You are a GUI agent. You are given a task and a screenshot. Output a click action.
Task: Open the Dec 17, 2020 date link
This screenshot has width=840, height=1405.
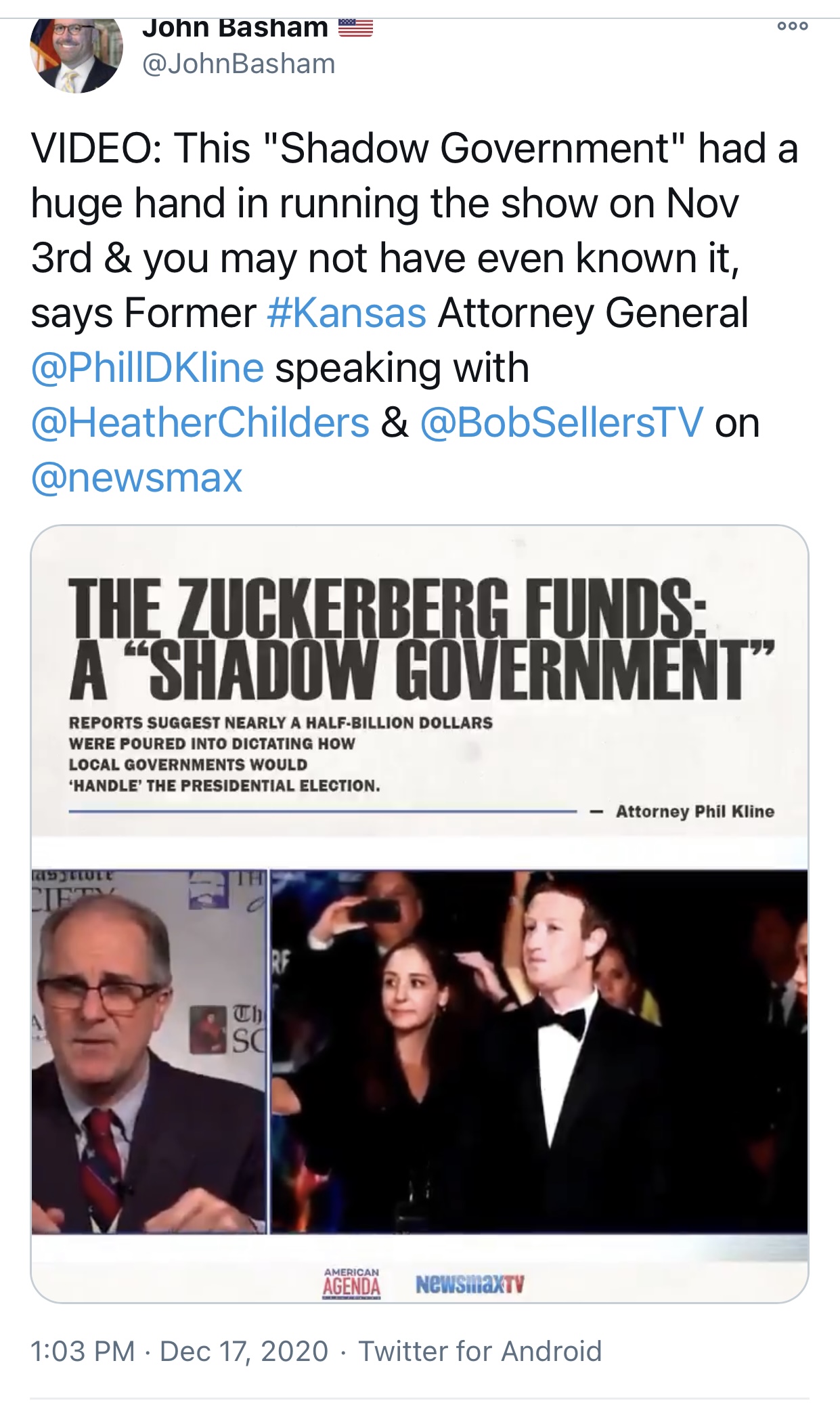[x=244, y=1351]
